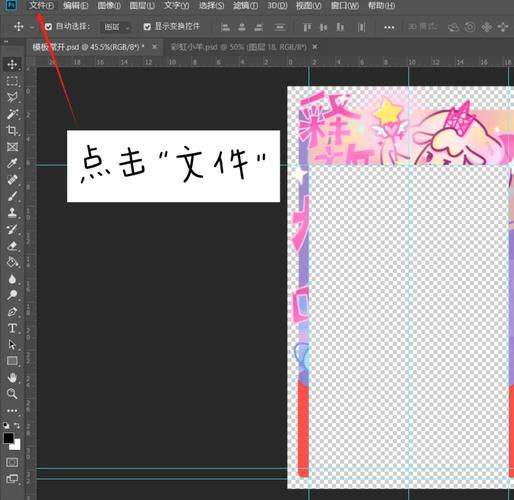Click Align top edges icon
Viewport: 514px width, 500px height.
tap(307, 27)
